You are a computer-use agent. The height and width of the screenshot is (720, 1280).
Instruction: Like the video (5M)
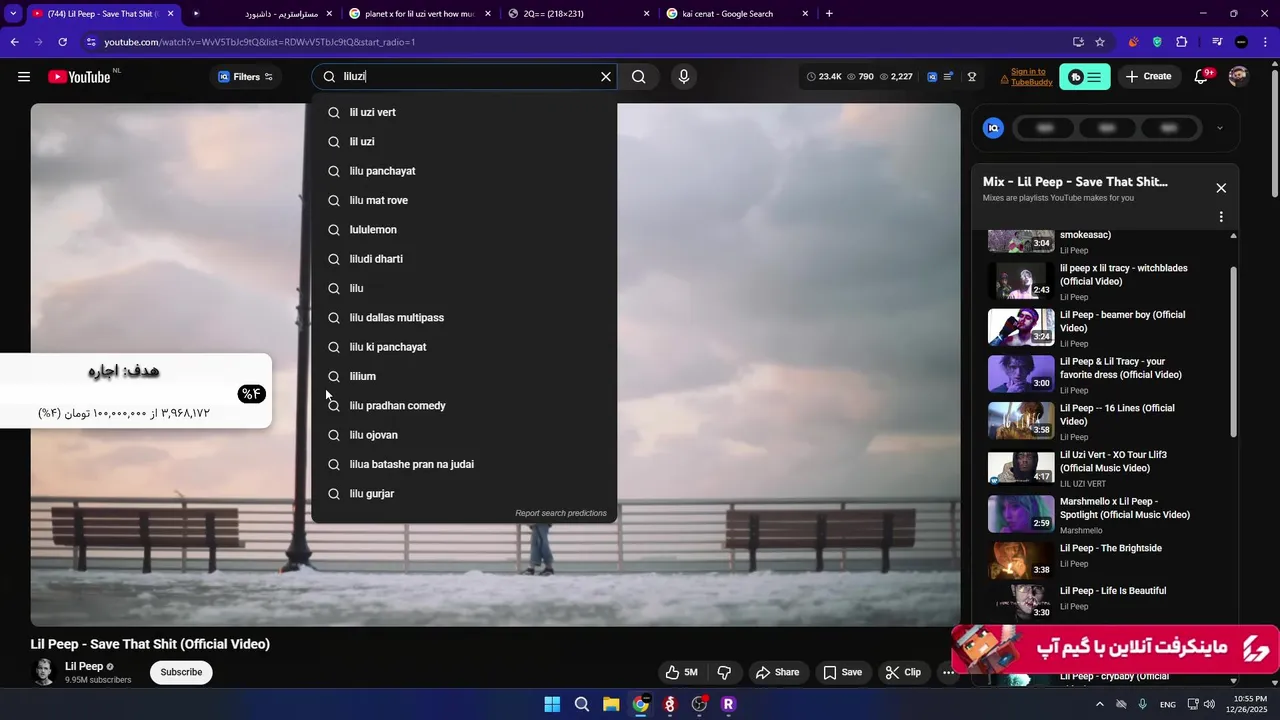pos(681,672)
